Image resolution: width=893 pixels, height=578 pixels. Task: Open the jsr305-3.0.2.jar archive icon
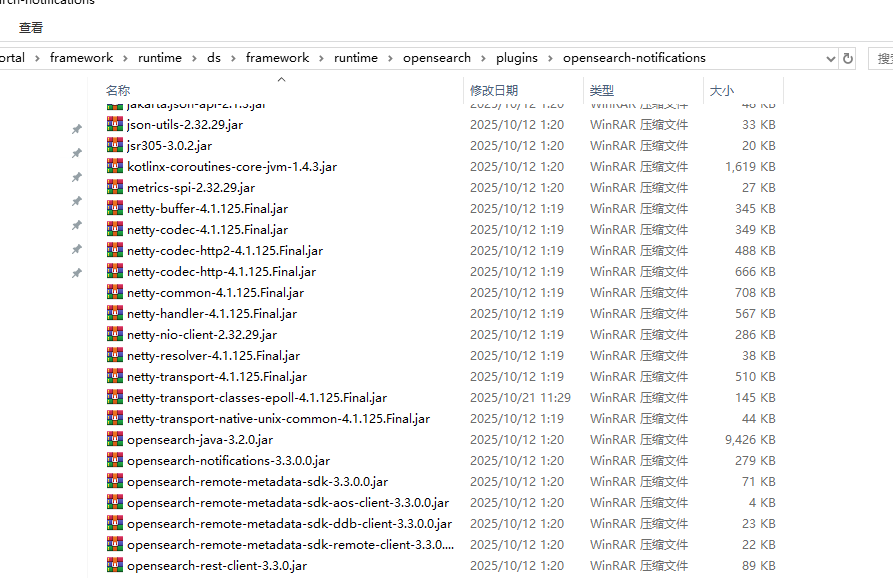114,145
